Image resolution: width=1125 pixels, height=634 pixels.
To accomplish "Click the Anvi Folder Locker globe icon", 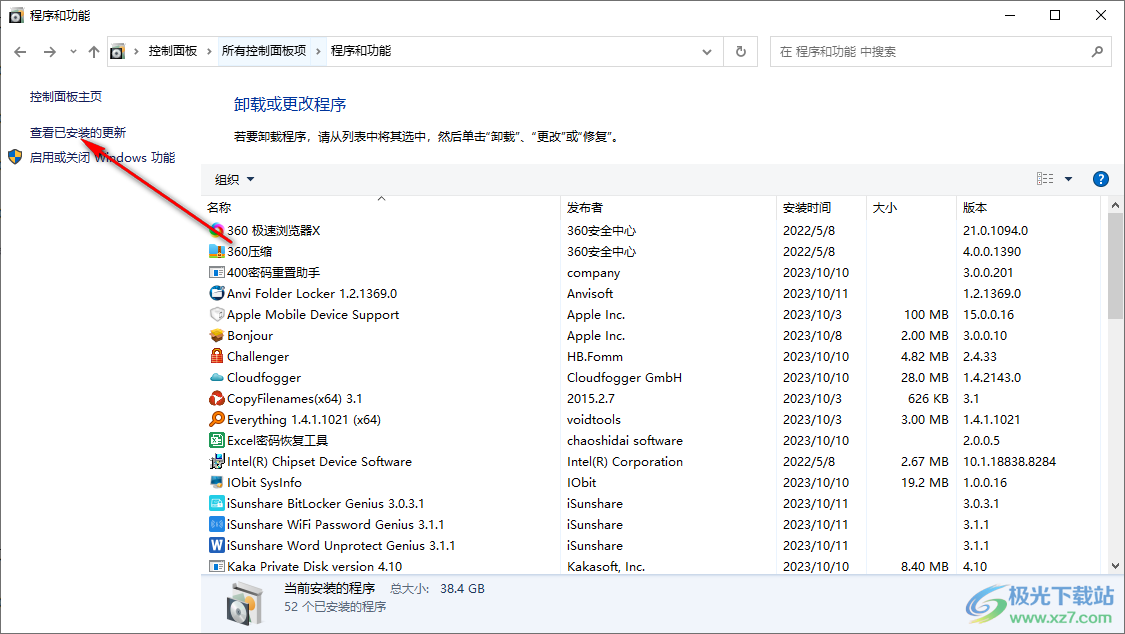I will coord(216,293).
